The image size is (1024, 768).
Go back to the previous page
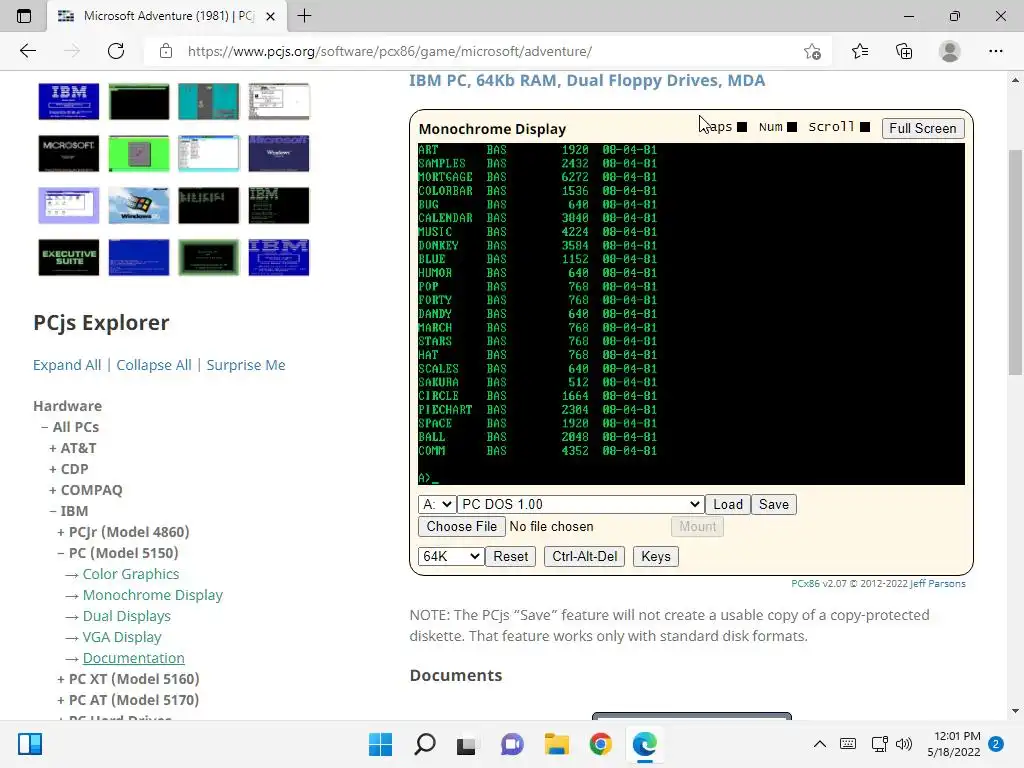27,51
